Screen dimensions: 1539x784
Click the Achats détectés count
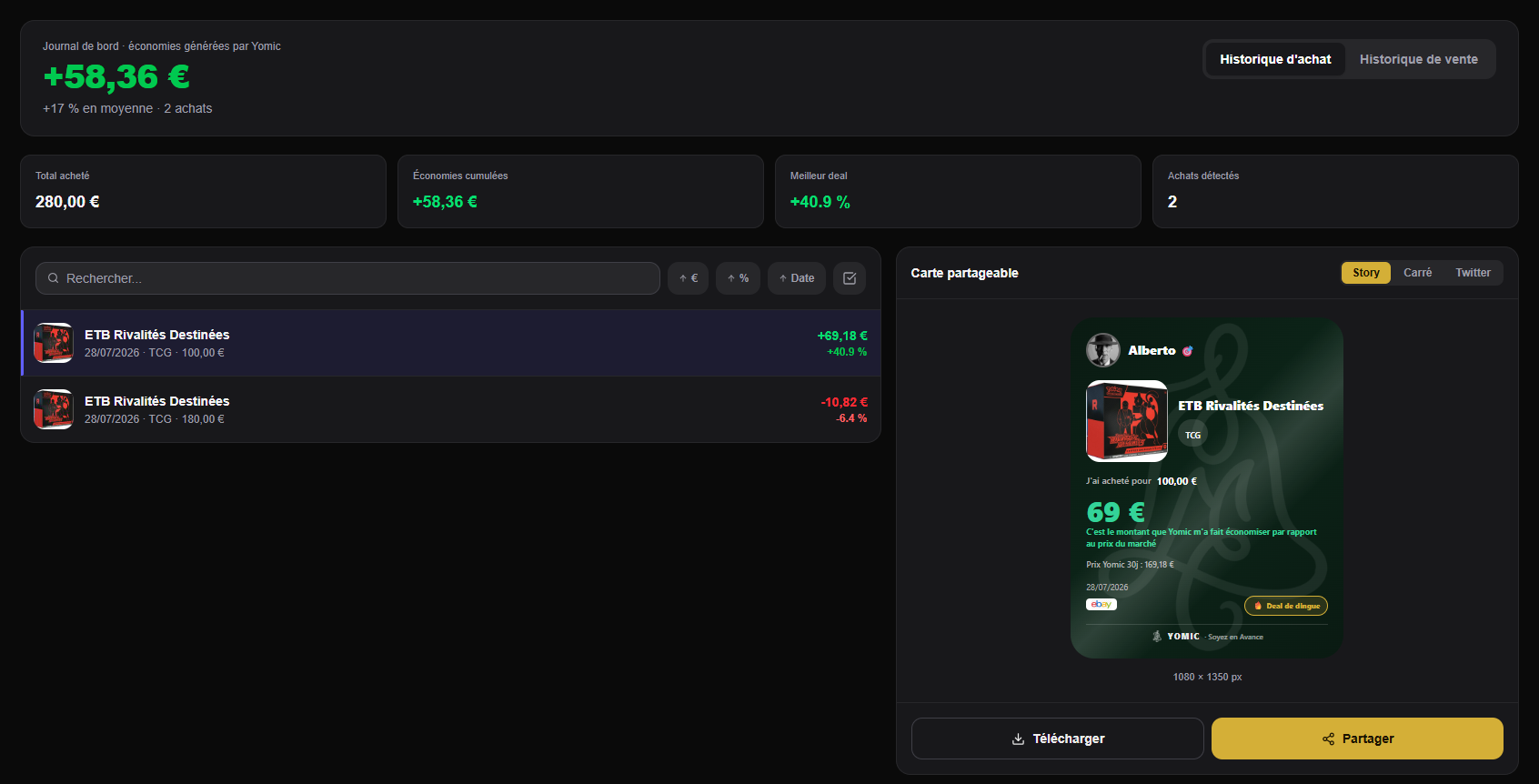point(1172,202)
